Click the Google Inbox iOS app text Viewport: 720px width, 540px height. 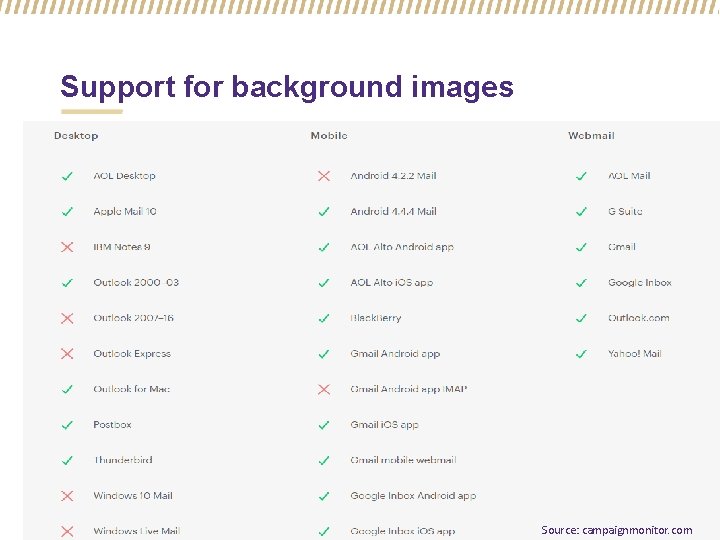tap(403, 531)
